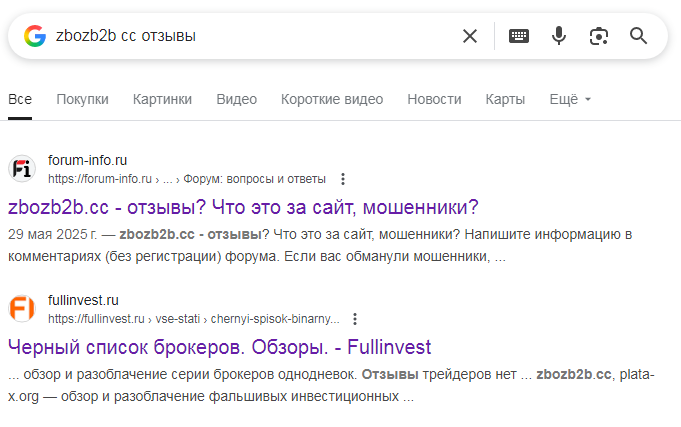681x427 pixels.
Task: Click the fullinvest.ru breadcrumb URL
Action: [x=194, y=319]
